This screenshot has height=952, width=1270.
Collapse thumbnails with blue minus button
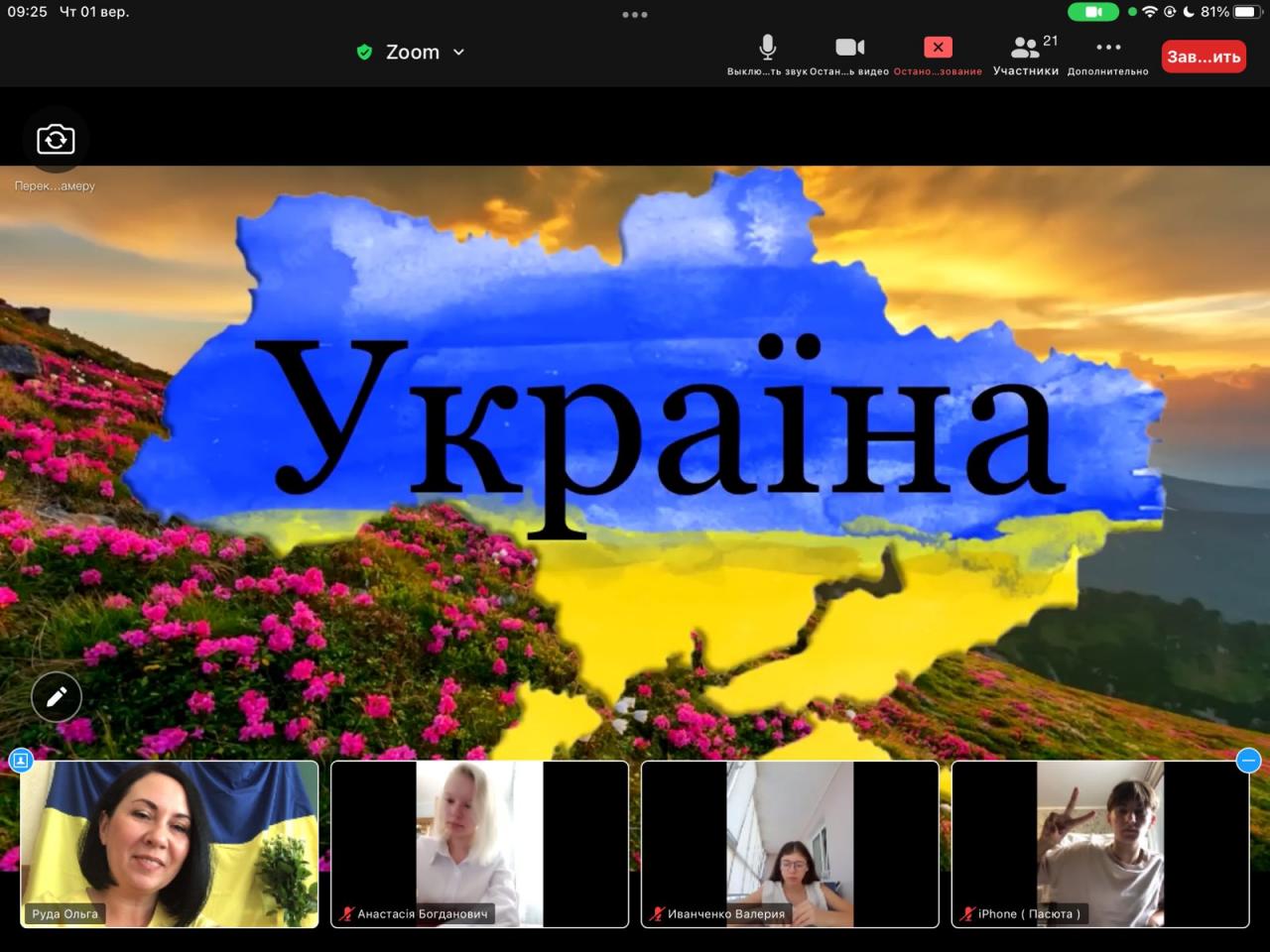[1248, 761]
